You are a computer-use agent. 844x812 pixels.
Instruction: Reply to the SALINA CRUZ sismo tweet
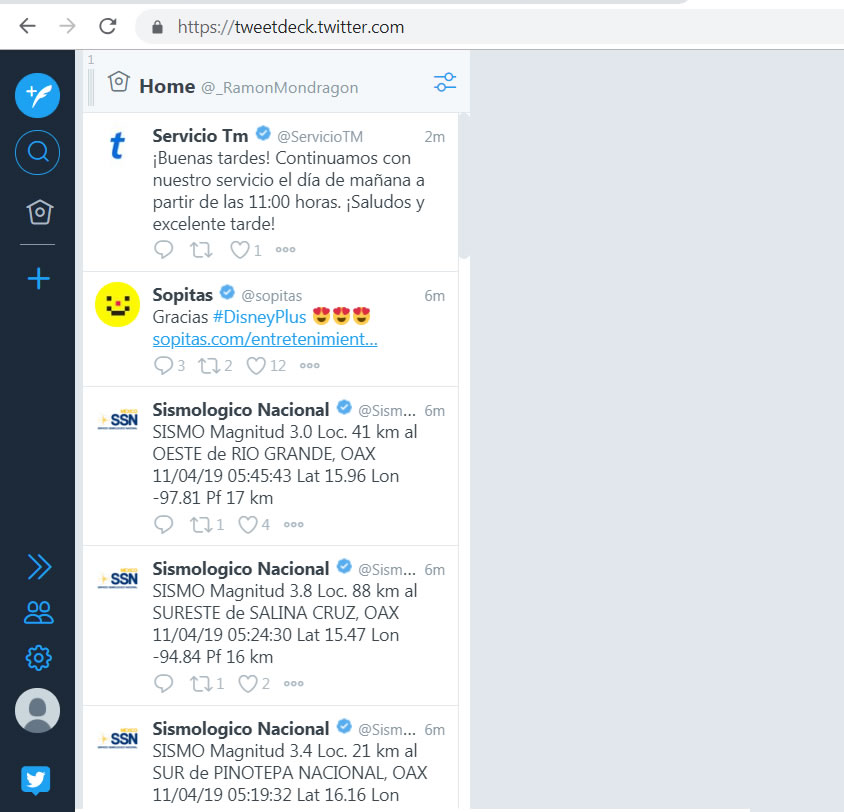(x=164, y=683)
